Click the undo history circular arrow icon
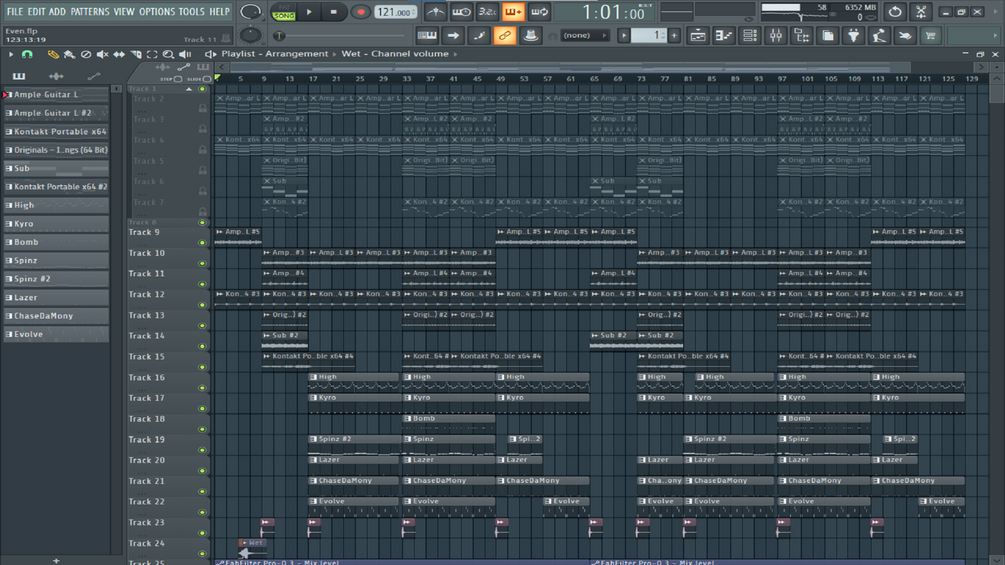The image size is (1005, 565). [x=895, y=12]
